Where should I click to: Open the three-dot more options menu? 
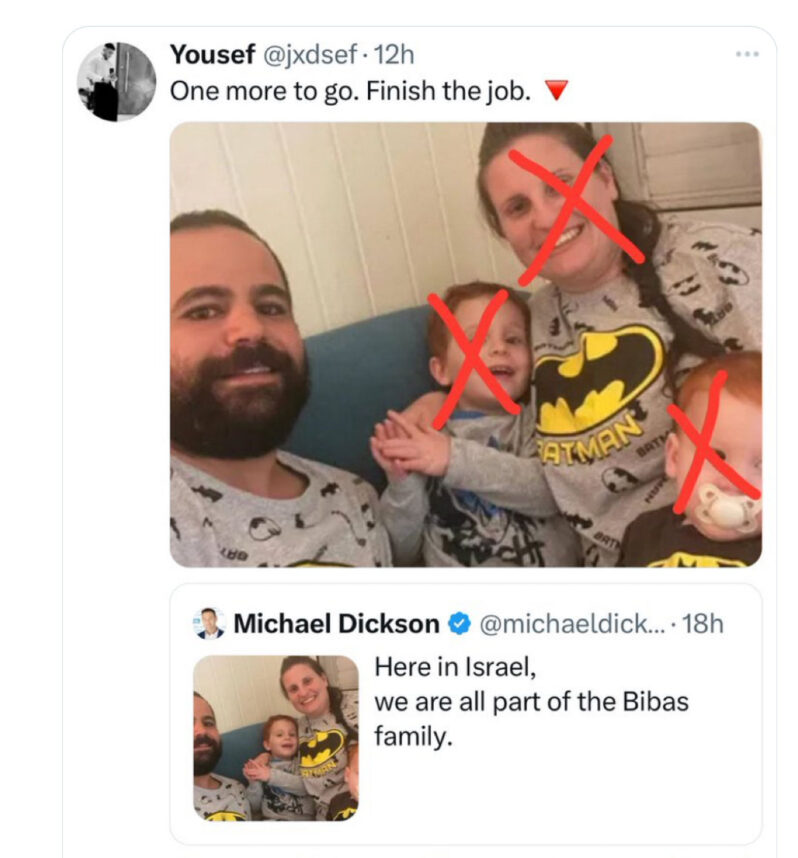pos(746,55)
